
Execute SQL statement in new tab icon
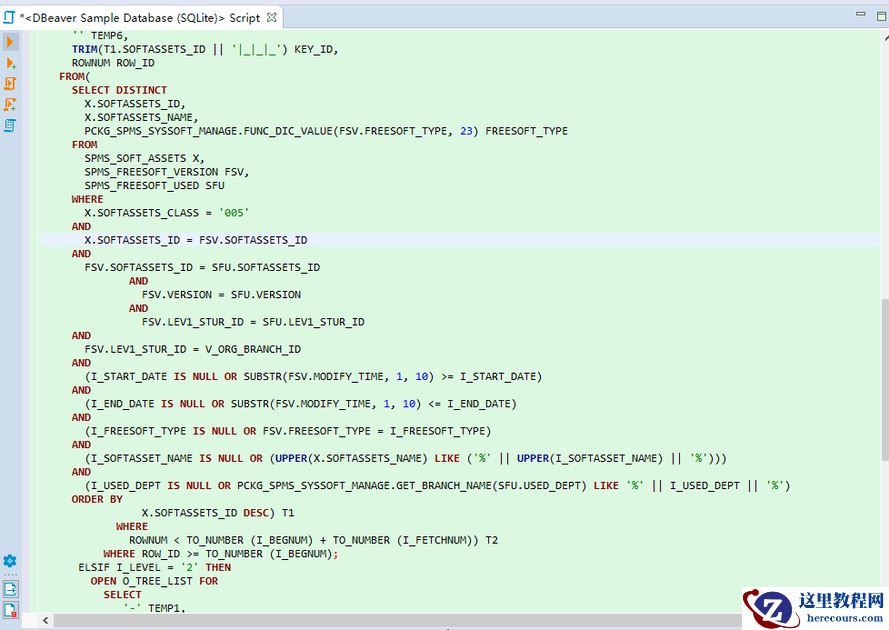point(10,63)
